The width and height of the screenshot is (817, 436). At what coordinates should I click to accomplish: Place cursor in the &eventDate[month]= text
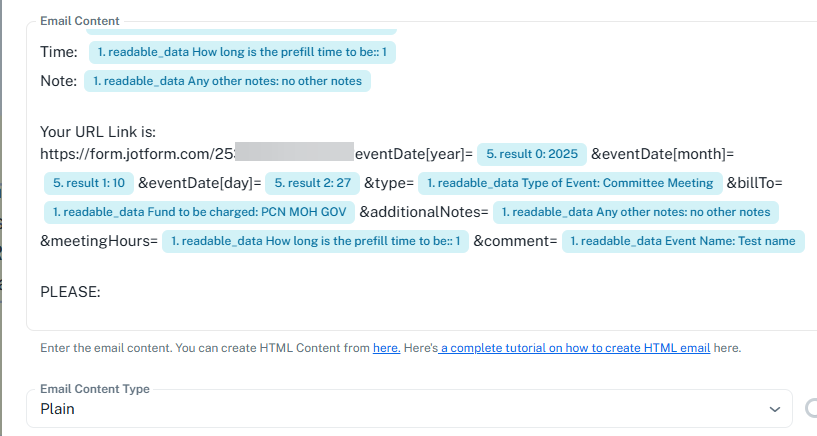coord(663,154)
